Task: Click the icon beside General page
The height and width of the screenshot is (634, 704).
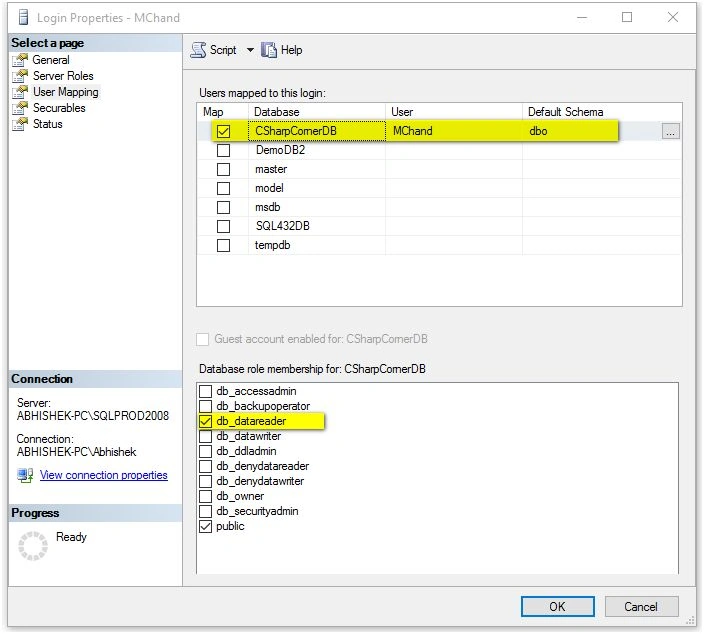Action: click(x=20, y=60)
